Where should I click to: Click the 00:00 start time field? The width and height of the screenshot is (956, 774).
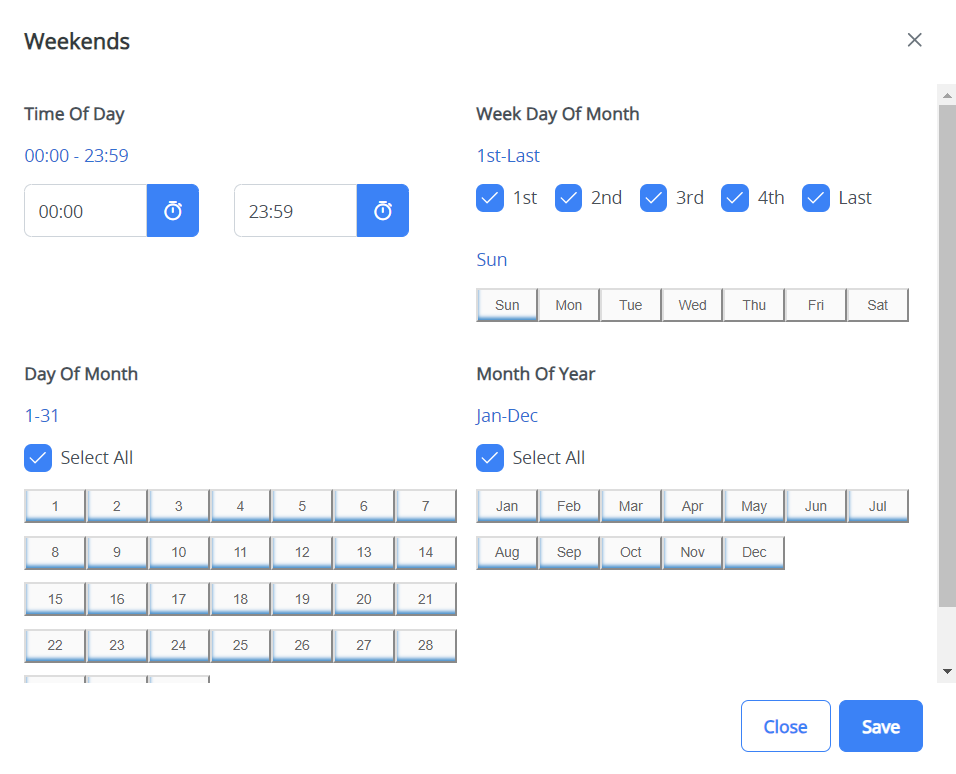point(86,211)
